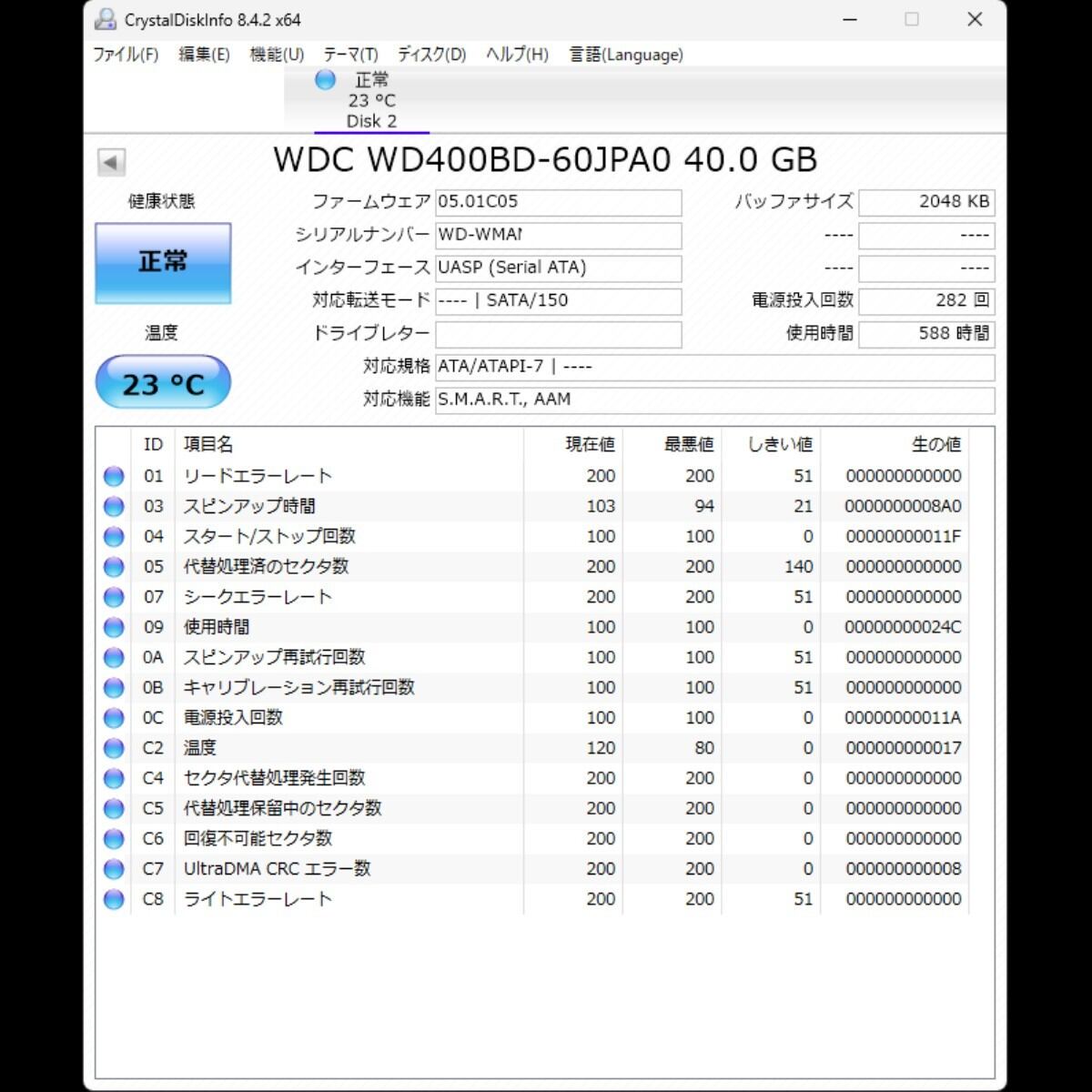Select raw value 00000000024C
Viewport: 1092px width, 1092px height.
(x=903, y=627)
